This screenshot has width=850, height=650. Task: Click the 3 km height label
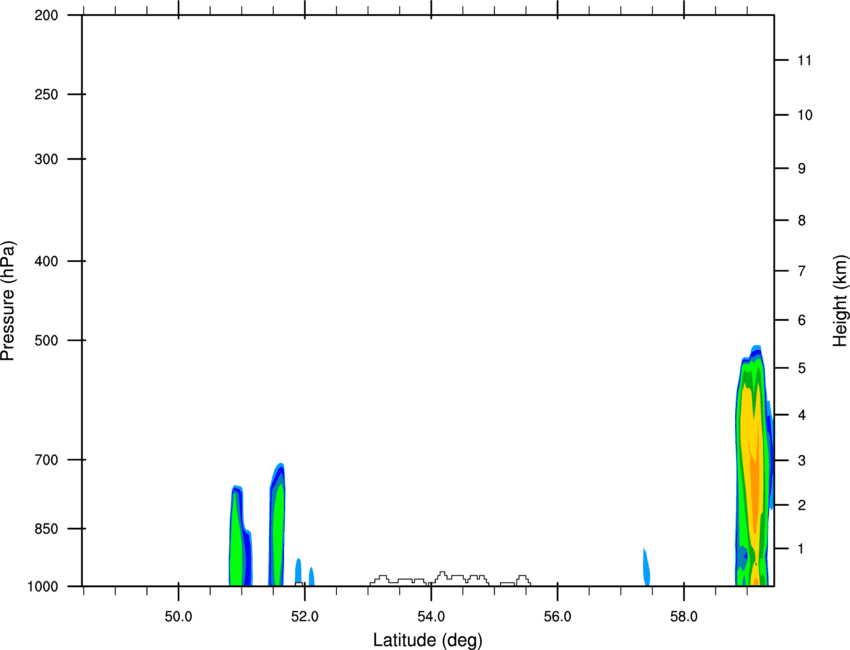pyautogui.click(x=802, y=461)
